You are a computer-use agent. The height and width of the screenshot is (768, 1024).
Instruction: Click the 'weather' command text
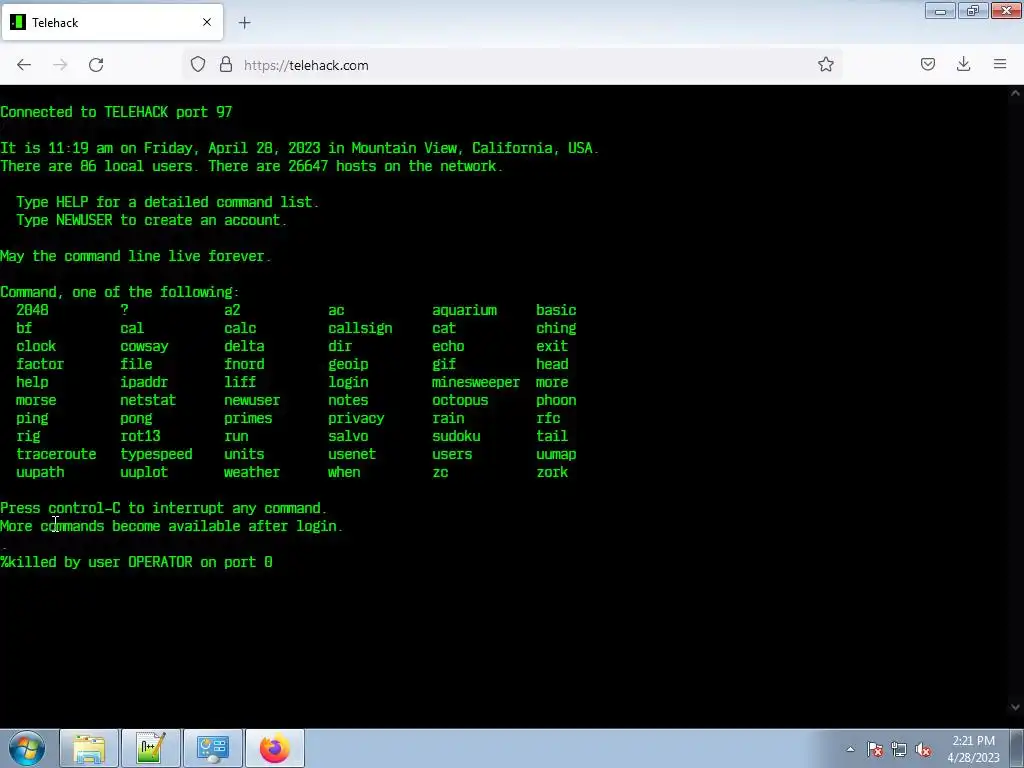(252, 472)
